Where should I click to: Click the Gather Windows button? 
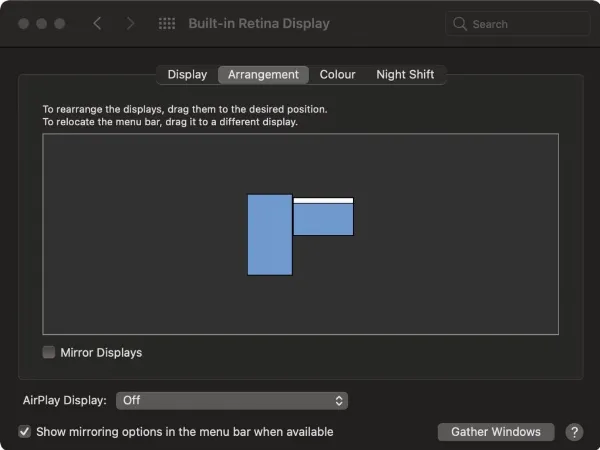pos(496,432)
